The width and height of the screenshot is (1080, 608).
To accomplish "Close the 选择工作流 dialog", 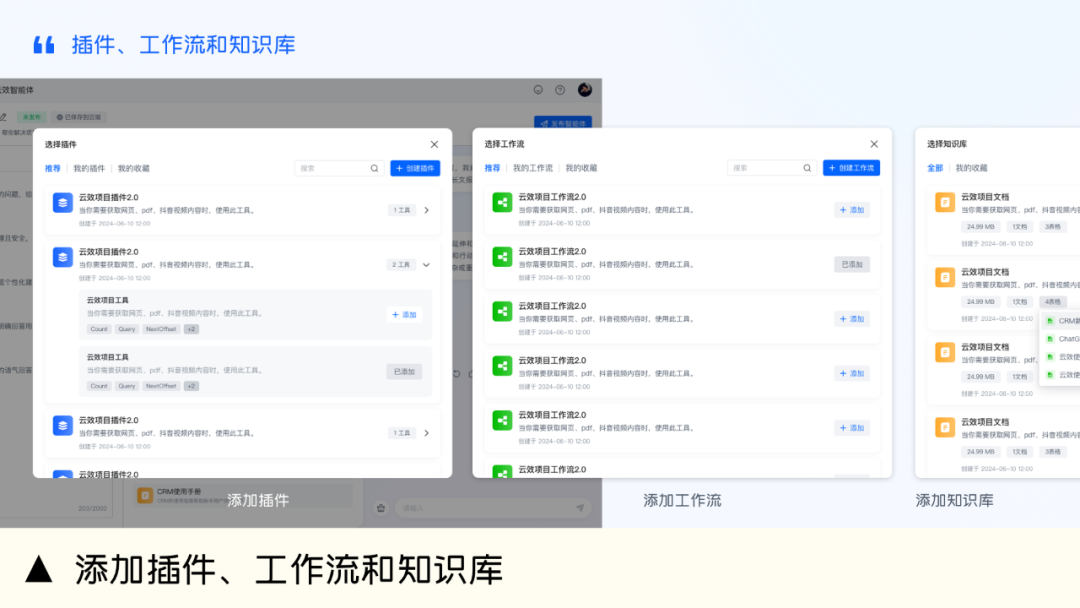I will tap(874, 144).
